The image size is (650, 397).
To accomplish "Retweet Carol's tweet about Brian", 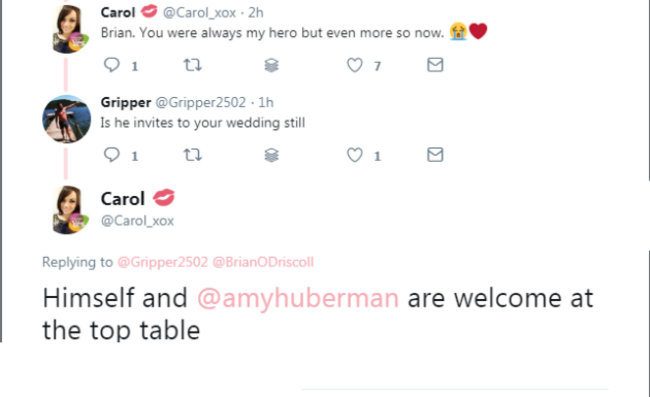I will [192, 65].
